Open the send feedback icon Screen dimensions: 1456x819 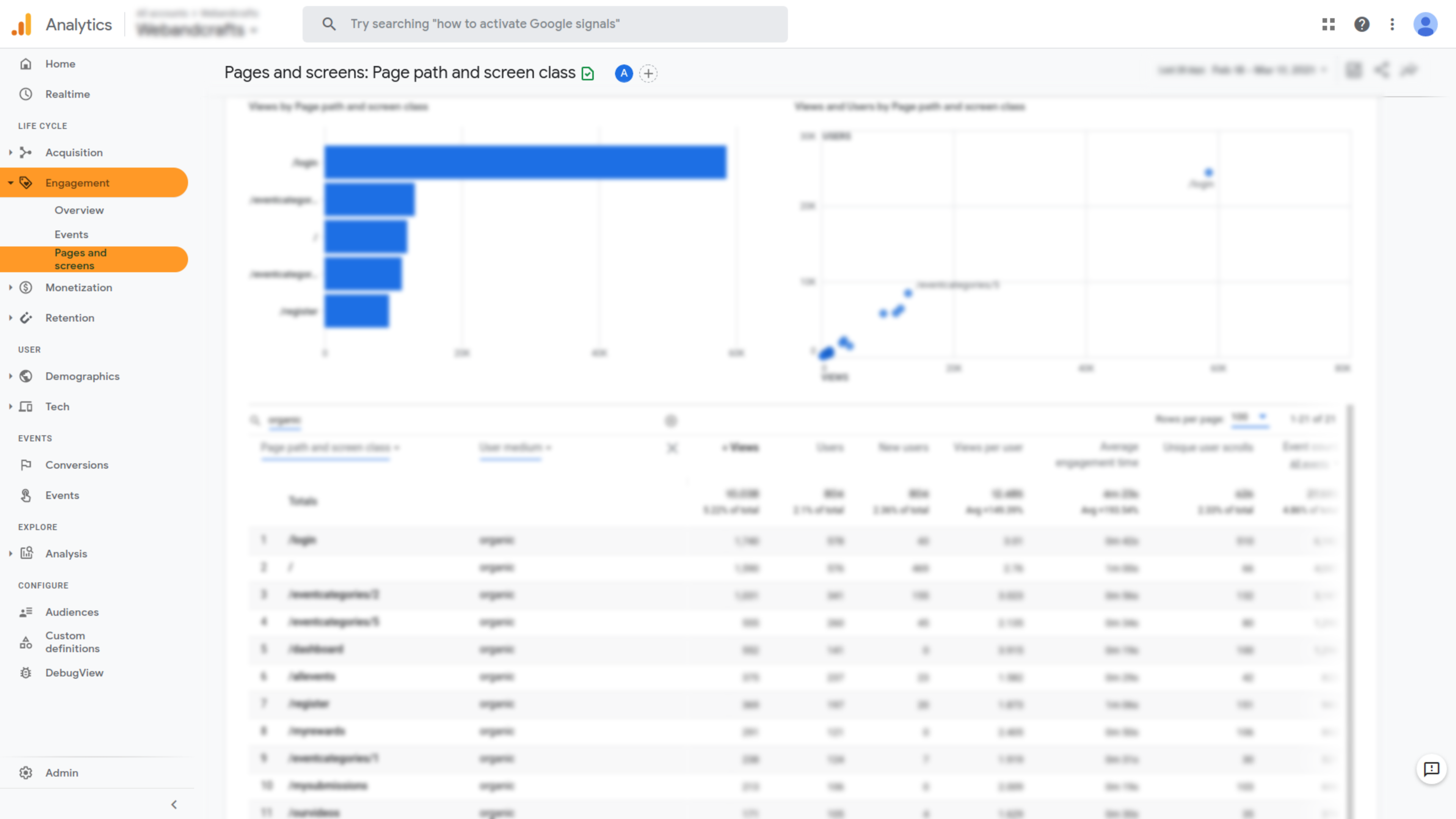1431,769
